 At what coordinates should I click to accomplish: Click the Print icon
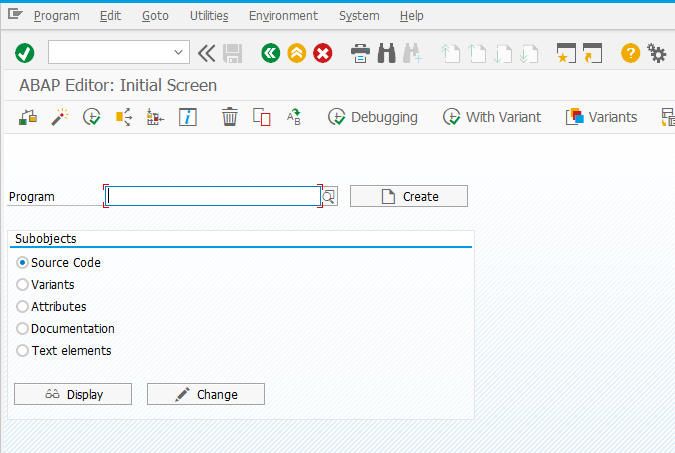pyautogui.click(x=360, y=53)
